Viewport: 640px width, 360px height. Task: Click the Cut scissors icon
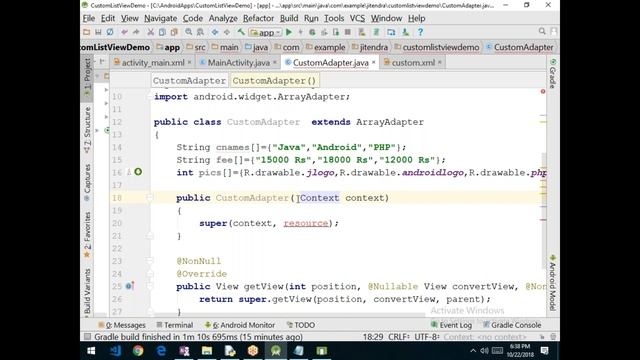151,32
